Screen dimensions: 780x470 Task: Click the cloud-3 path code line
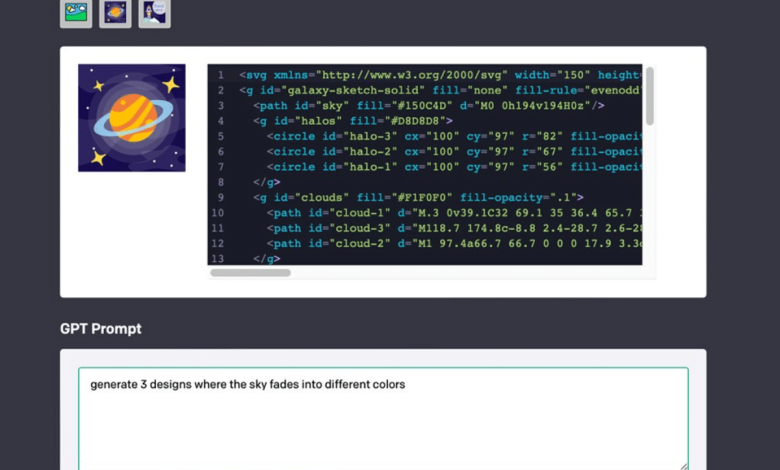(450, 228)
